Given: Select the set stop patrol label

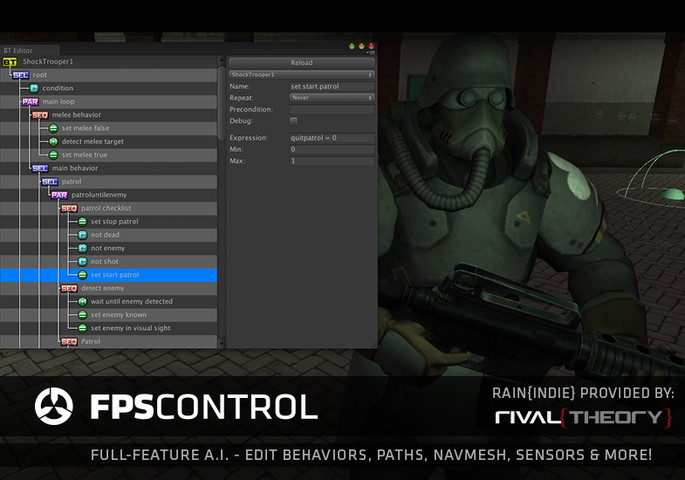Looking at the screenshot, I should (x=114, y=222).
